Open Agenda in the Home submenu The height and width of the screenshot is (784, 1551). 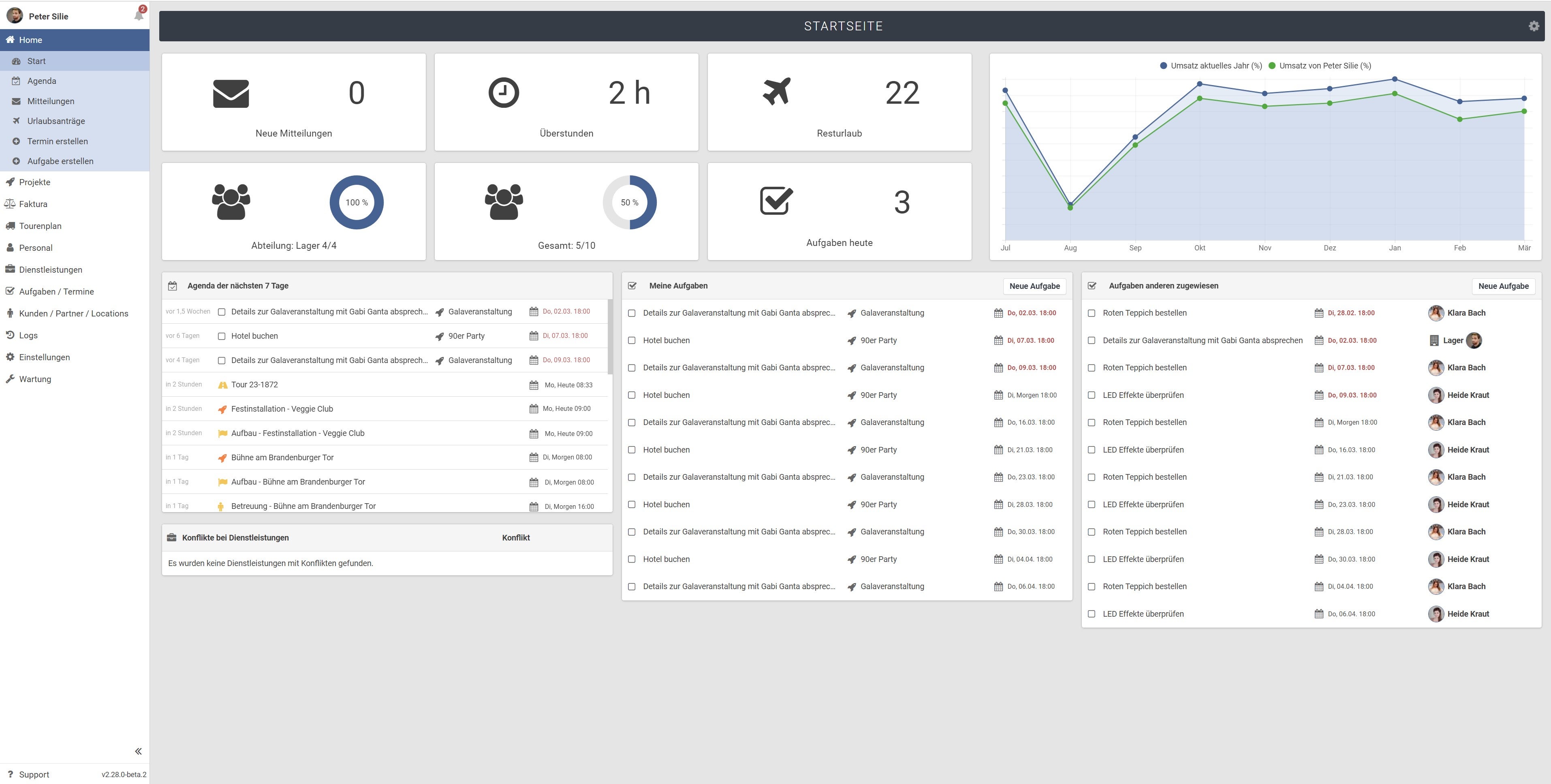42,81
